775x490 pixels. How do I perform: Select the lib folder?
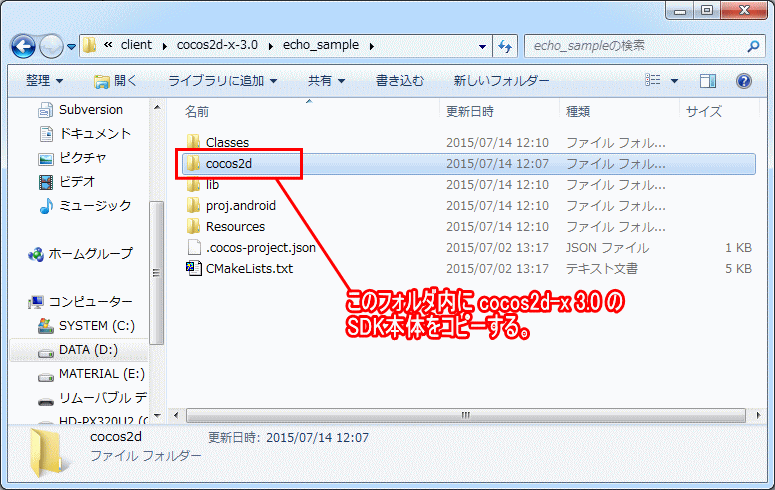tap(212, 184)
